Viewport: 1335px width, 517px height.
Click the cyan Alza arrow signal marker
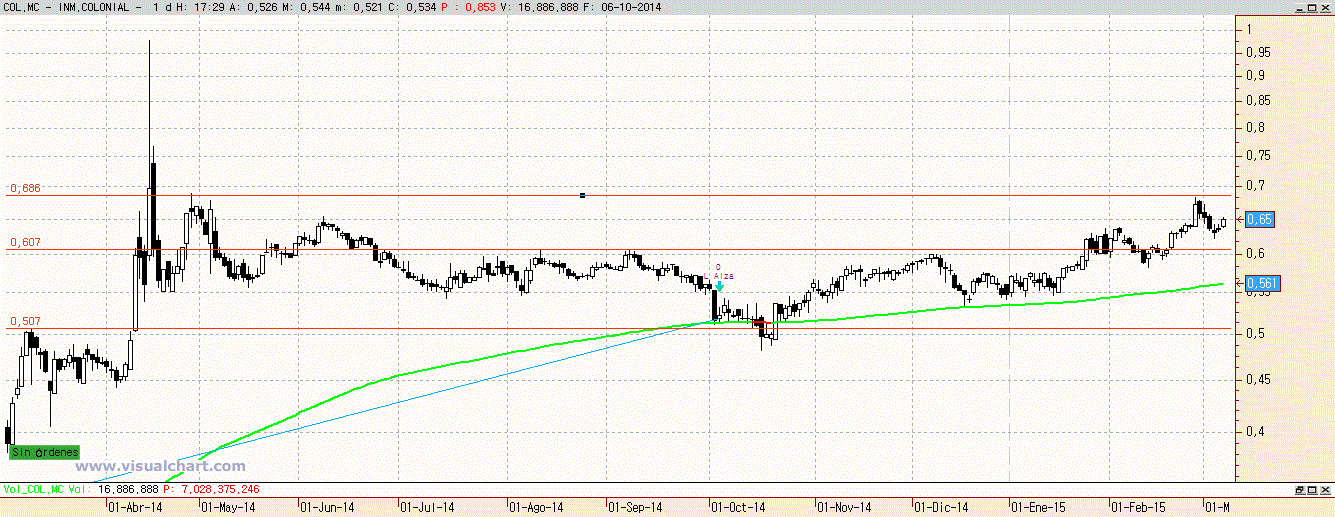[719, 286]
